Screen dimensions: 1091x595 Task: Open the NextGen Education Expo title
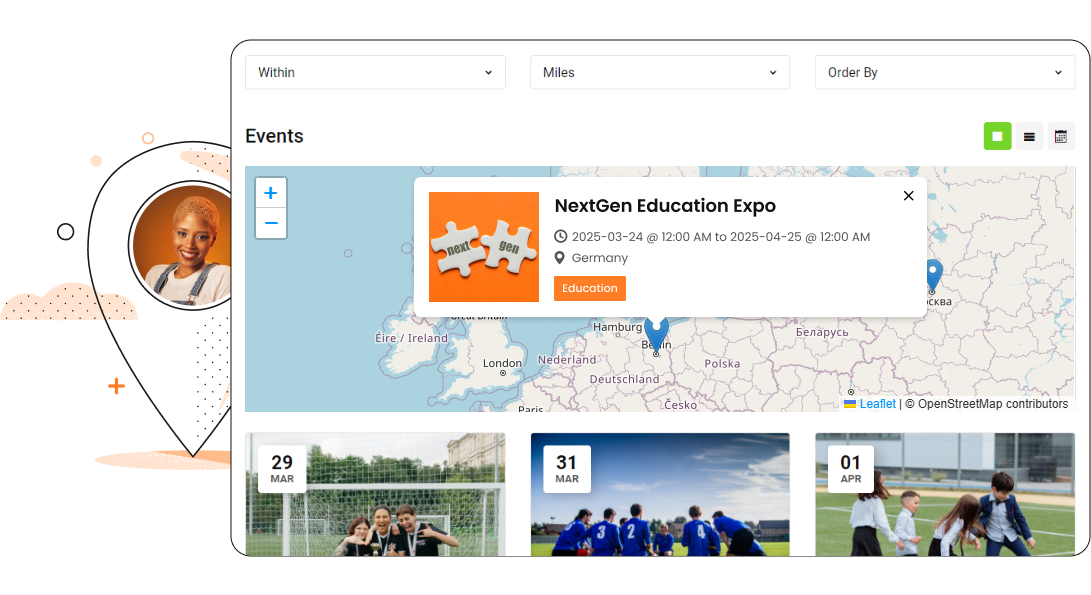[x=665, y=206]
